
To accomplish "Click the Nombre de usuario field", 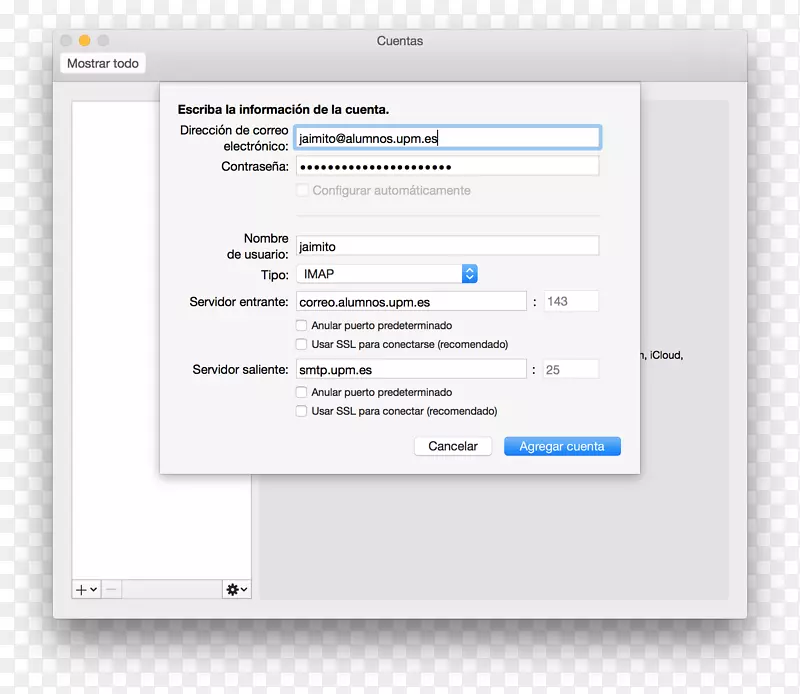I will [447, 246].
